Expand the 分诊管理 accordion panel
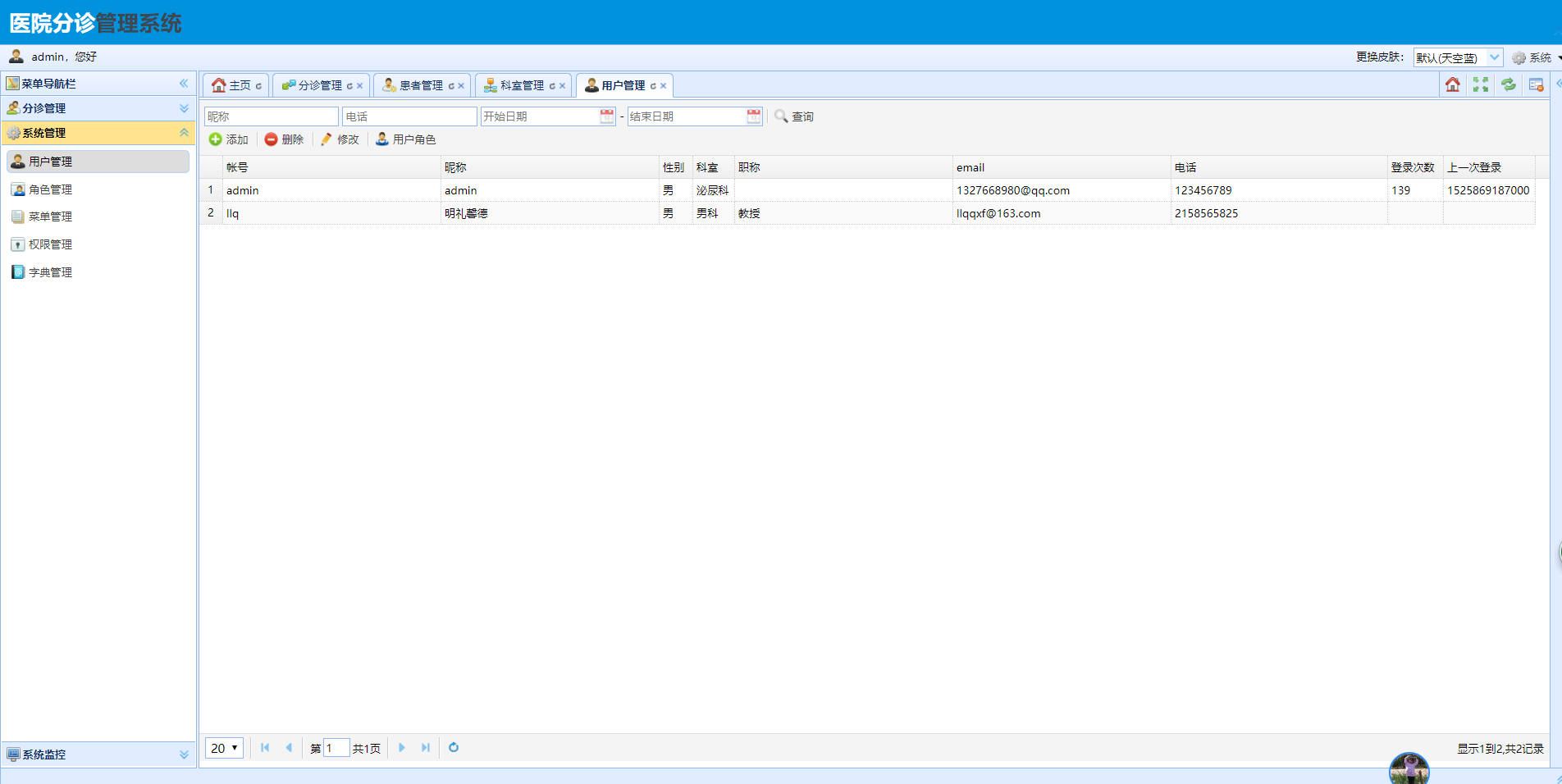Image resolution: width=1562 pixels, height=784 pixels. 184,108
